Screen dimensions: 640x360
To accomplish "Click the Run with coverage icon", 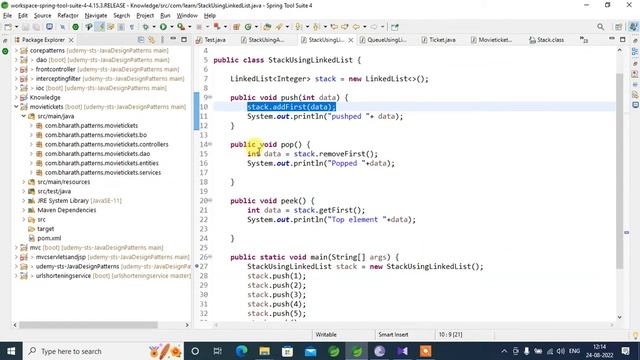I will tap(181, 27).
